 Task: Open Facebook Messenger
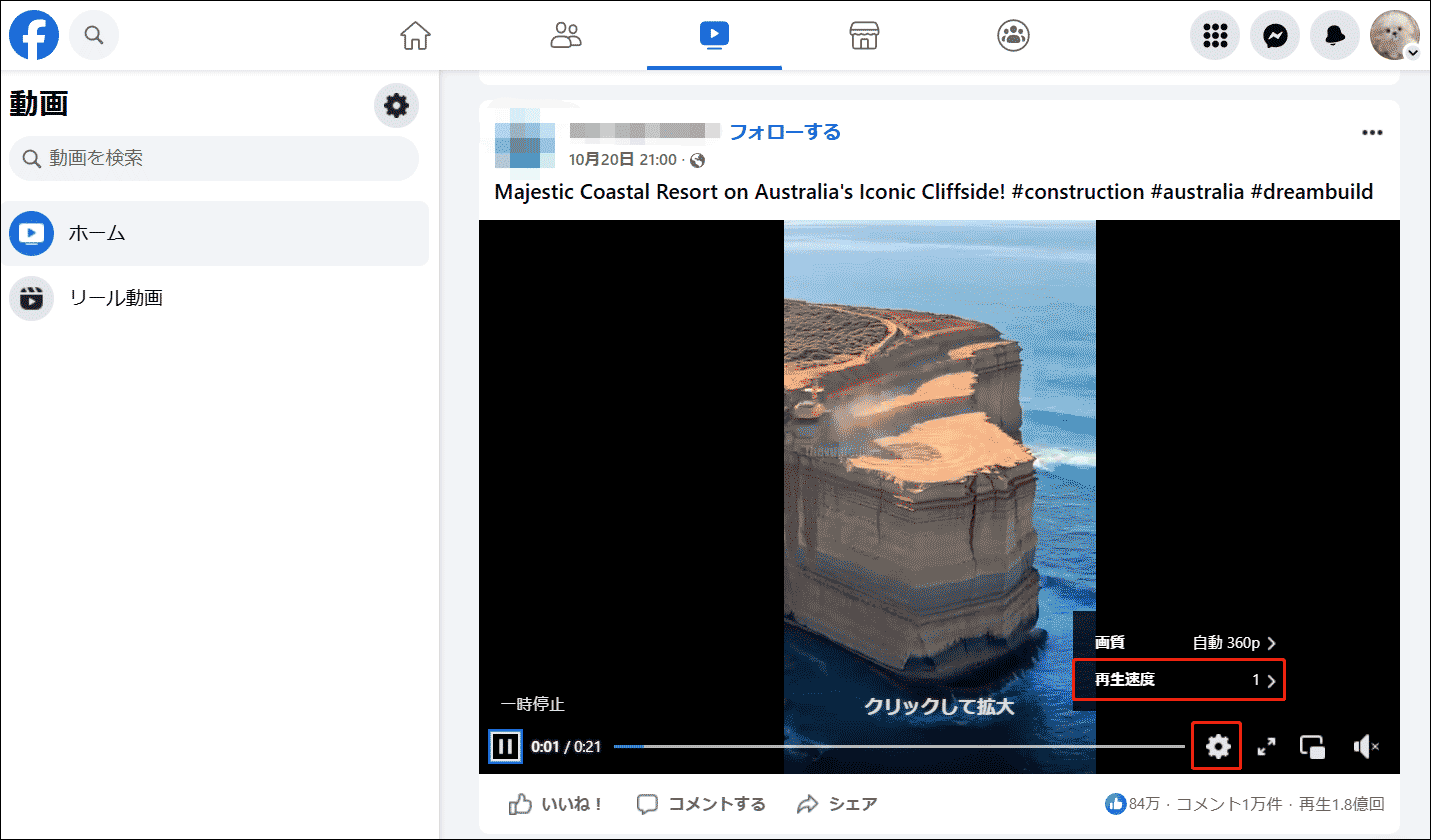[x=1275, y=35]
